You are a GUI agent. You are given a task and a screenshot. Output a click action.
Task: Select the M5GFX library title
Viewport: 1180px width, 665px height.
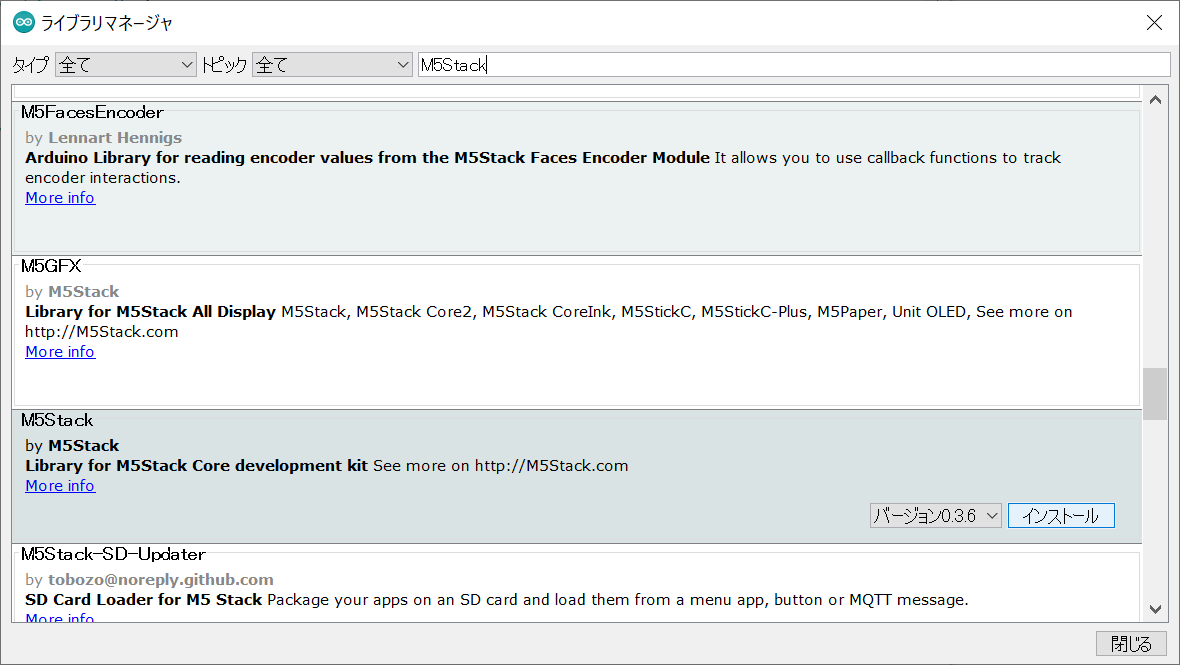pos(51,266)
